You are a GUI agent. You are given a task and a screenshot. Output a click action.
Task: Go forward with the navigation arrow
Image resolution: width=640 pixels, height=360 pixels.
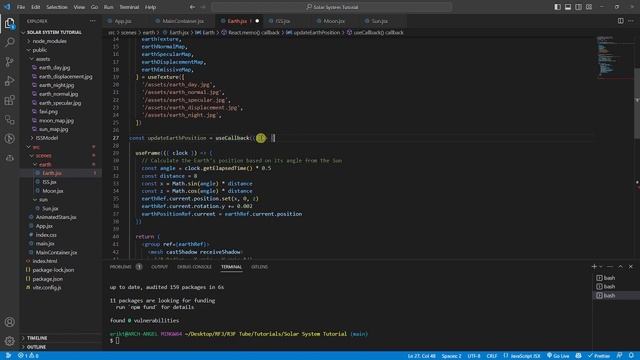tap(203, 7)
